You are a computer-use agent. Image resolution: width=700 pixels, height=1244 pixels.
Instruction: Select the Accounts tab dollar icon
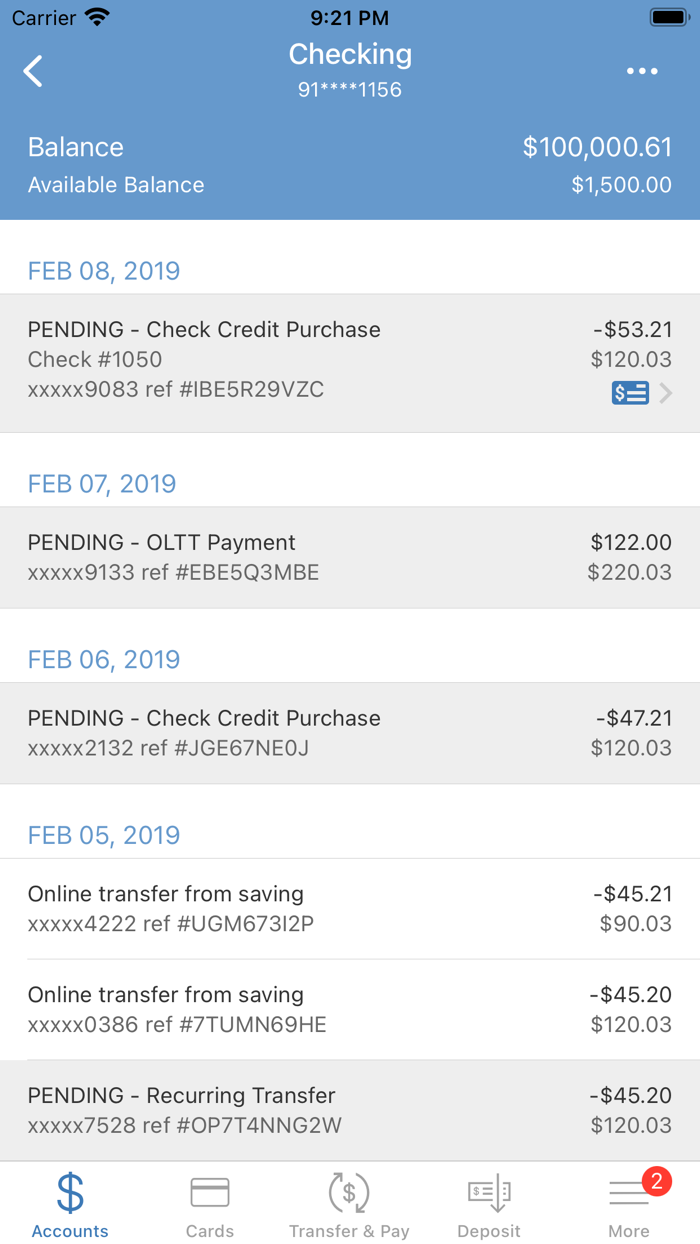pyautogui.click(x=69, y=1192)
